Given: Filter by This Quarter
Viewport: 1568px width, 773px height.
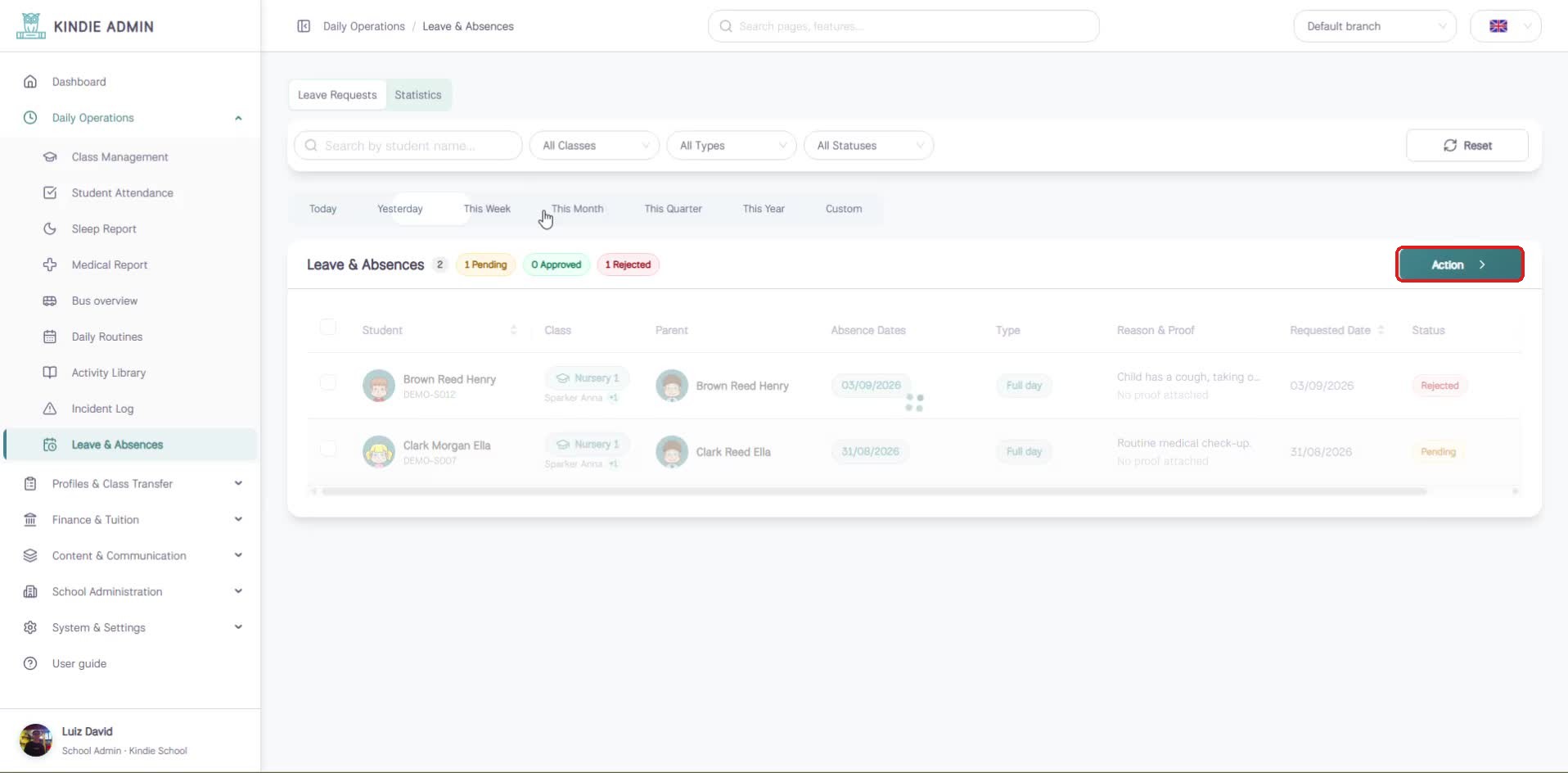Looking at the screenshot, I should (x=673, y=209).
